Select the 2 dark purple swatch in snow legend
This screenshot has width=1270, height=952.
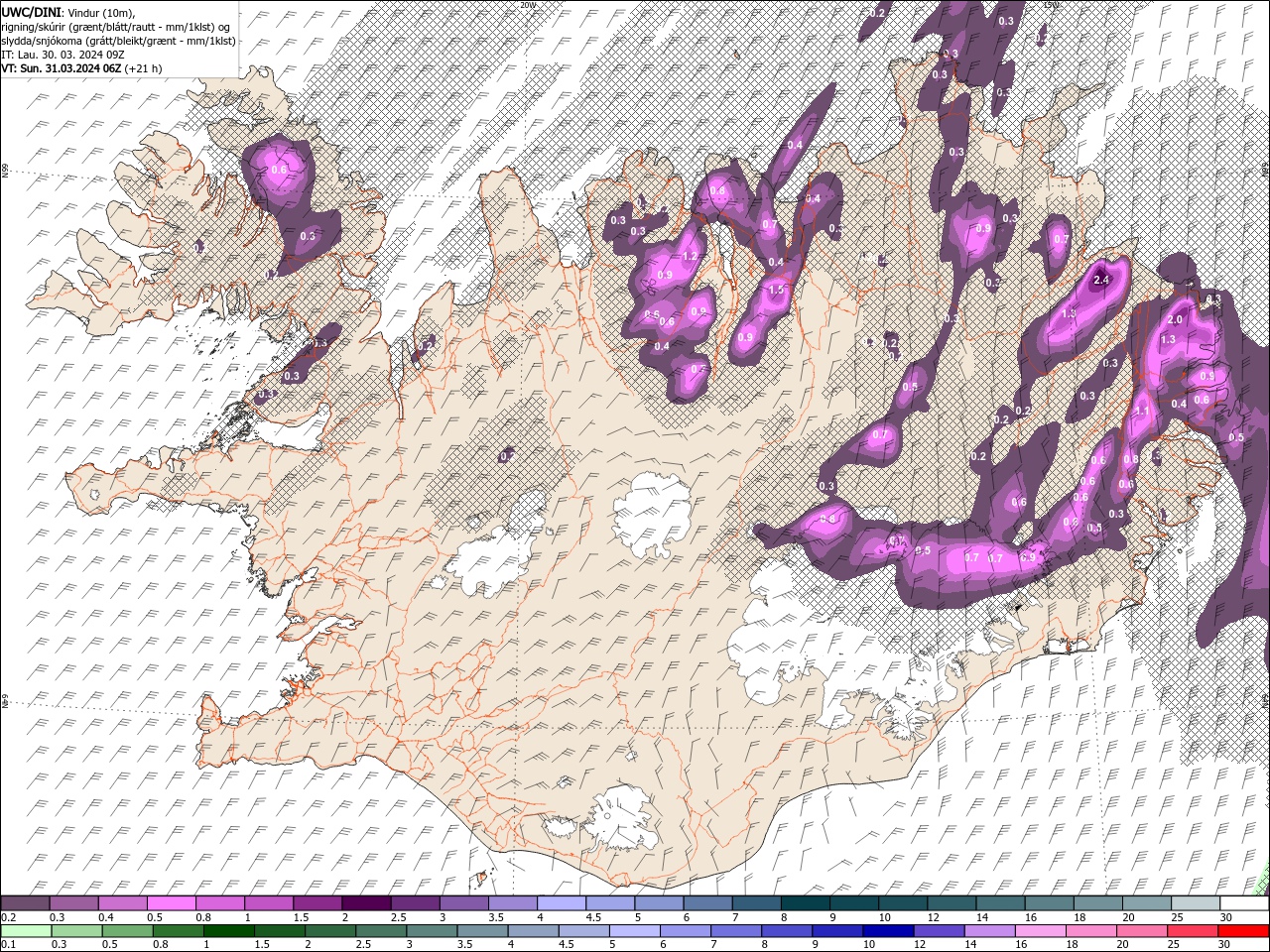(366, 903)
